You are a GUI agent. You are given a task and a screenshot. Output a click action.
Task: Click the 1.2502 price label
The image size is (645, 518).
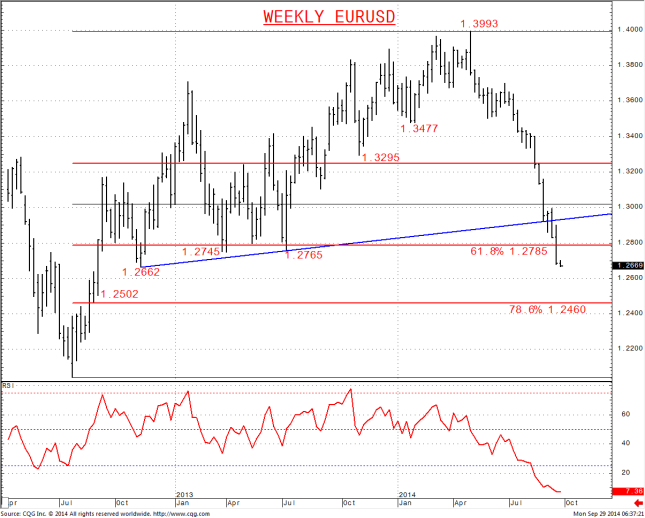point(120,295)
